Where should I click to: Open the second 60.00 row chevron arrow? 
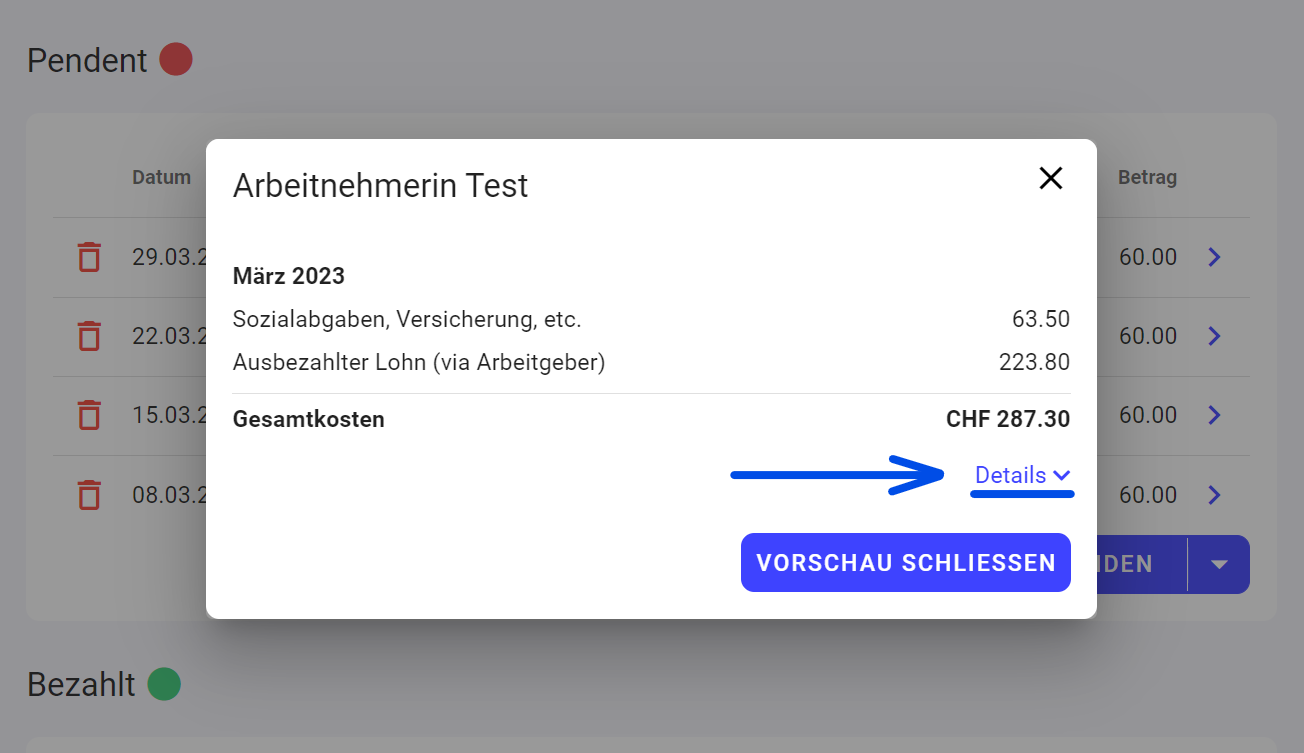1214,336
